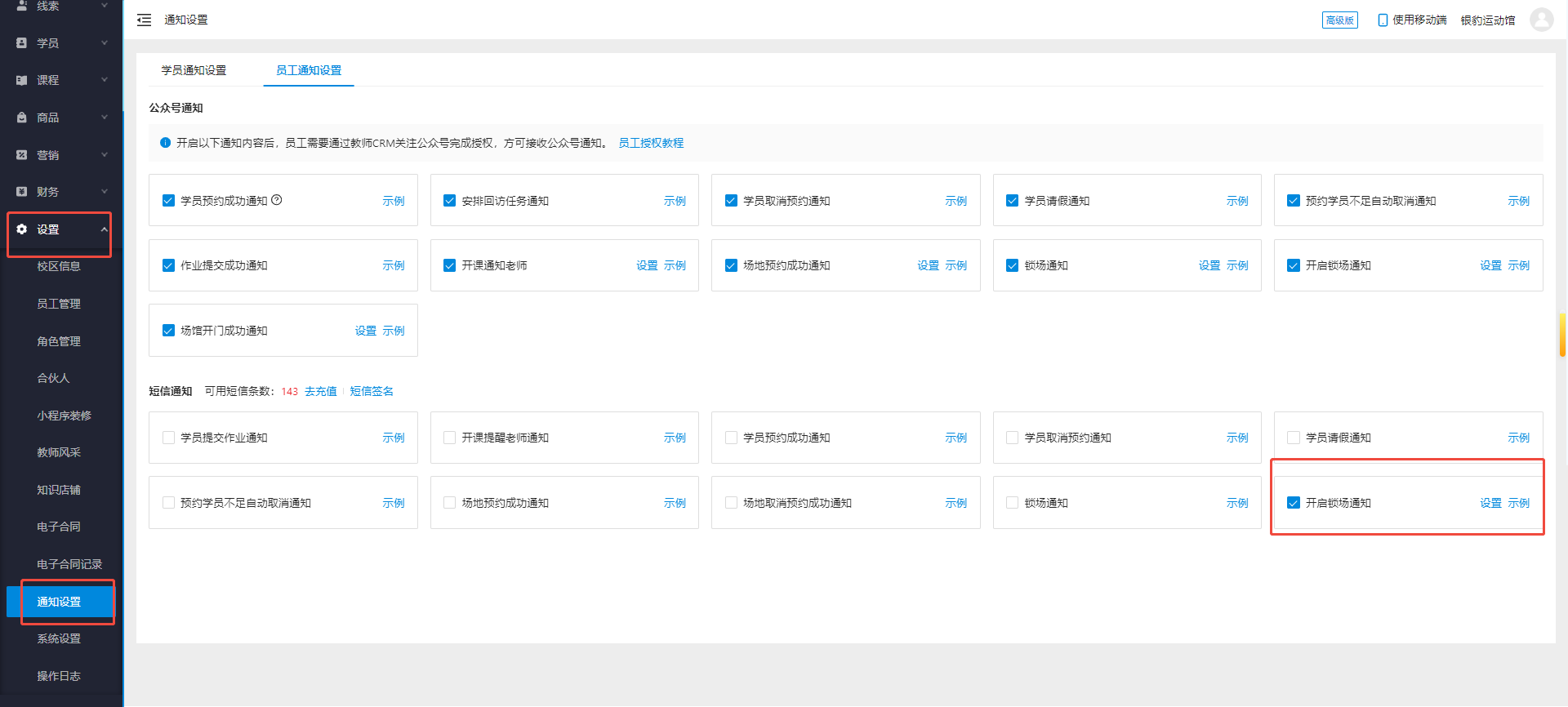The image size is (1568, 707).
Task: Click the 营销 sidebar icon
Action: (x=22, y=155)
